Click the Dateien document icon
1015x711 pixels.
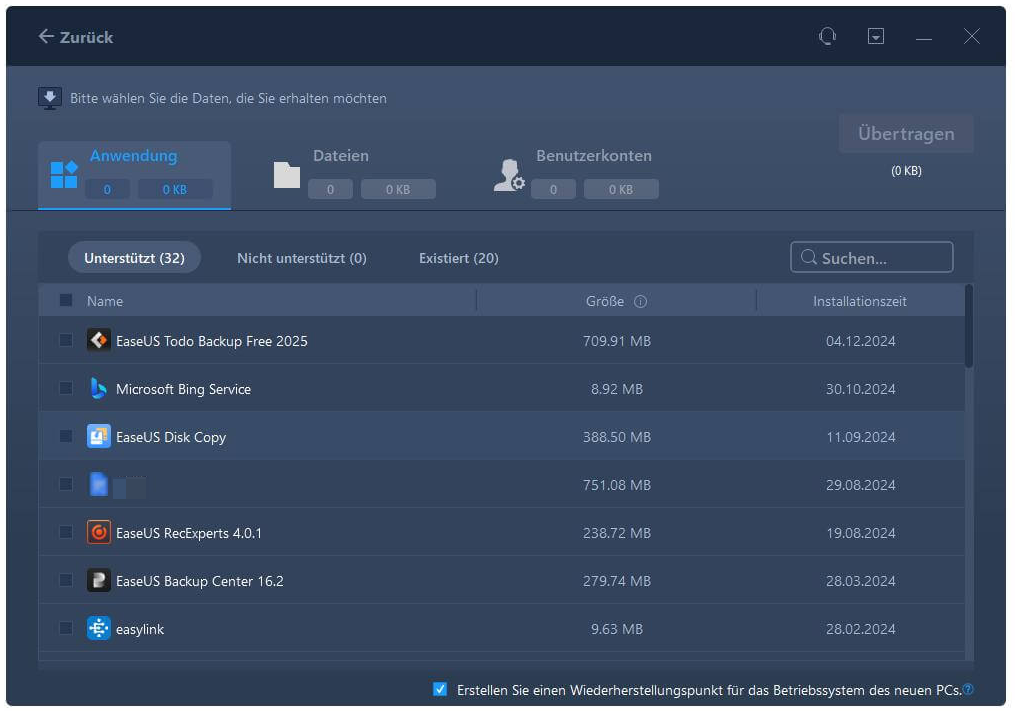pos(287,175)
